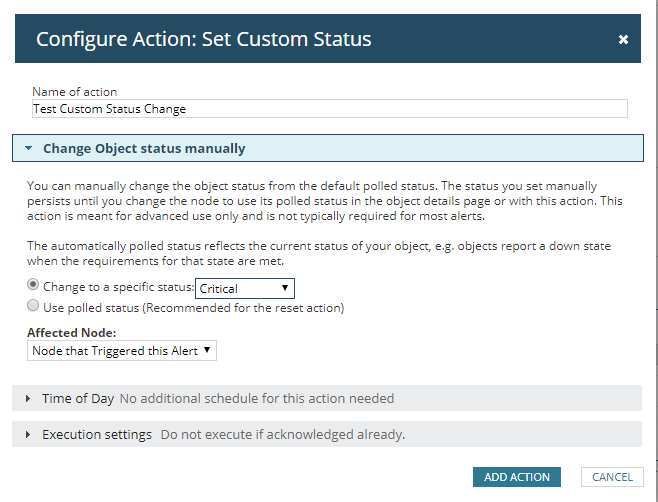The height and width of the screenshot is (502, 658).
Task: Select the Change to a specific status radio
Action: (34, 287)
